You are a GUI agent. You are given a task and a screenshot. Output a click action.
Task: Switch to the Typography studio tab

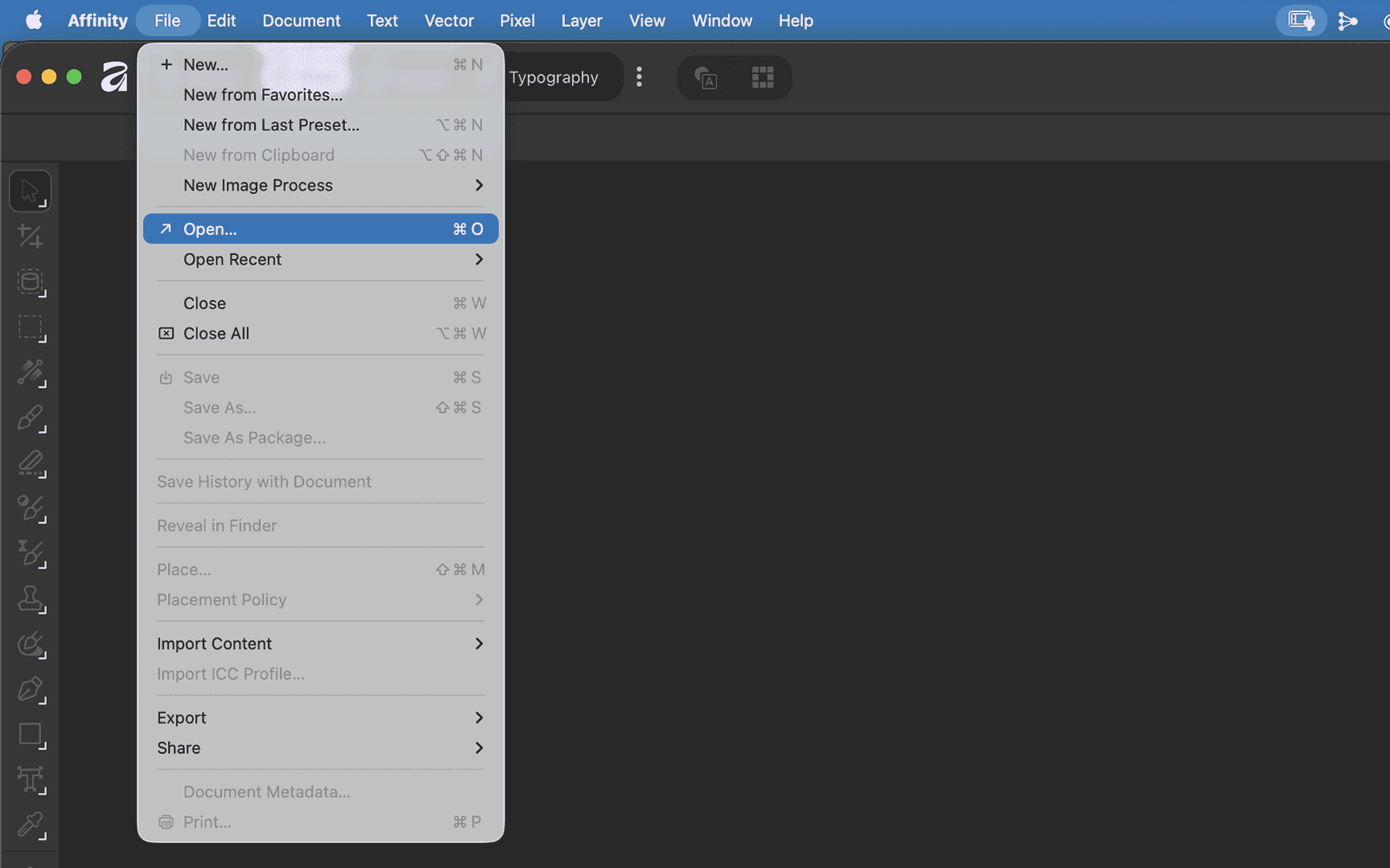click(554, 77)
